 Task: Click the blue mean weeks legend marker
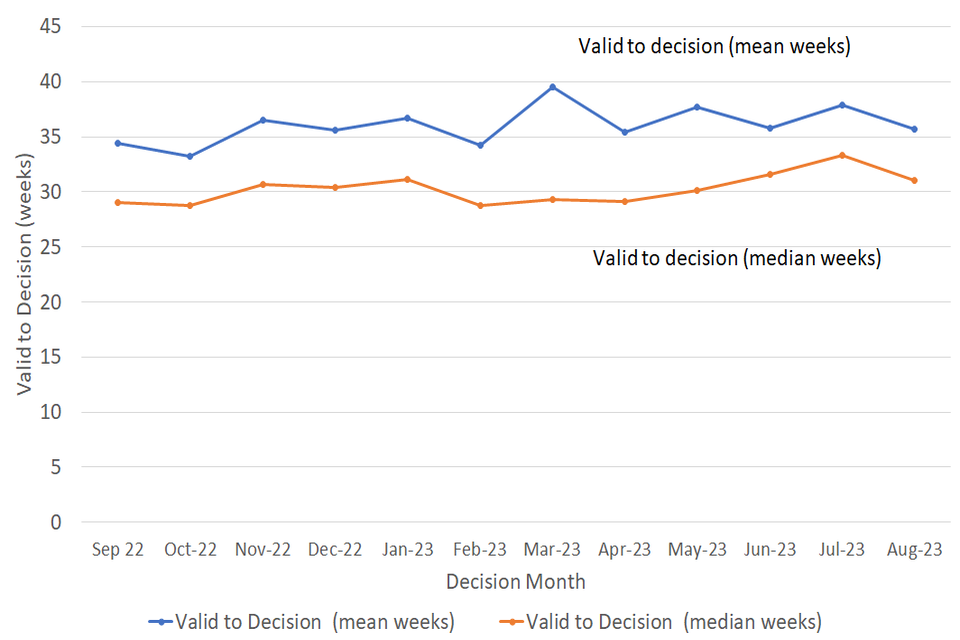159,621
